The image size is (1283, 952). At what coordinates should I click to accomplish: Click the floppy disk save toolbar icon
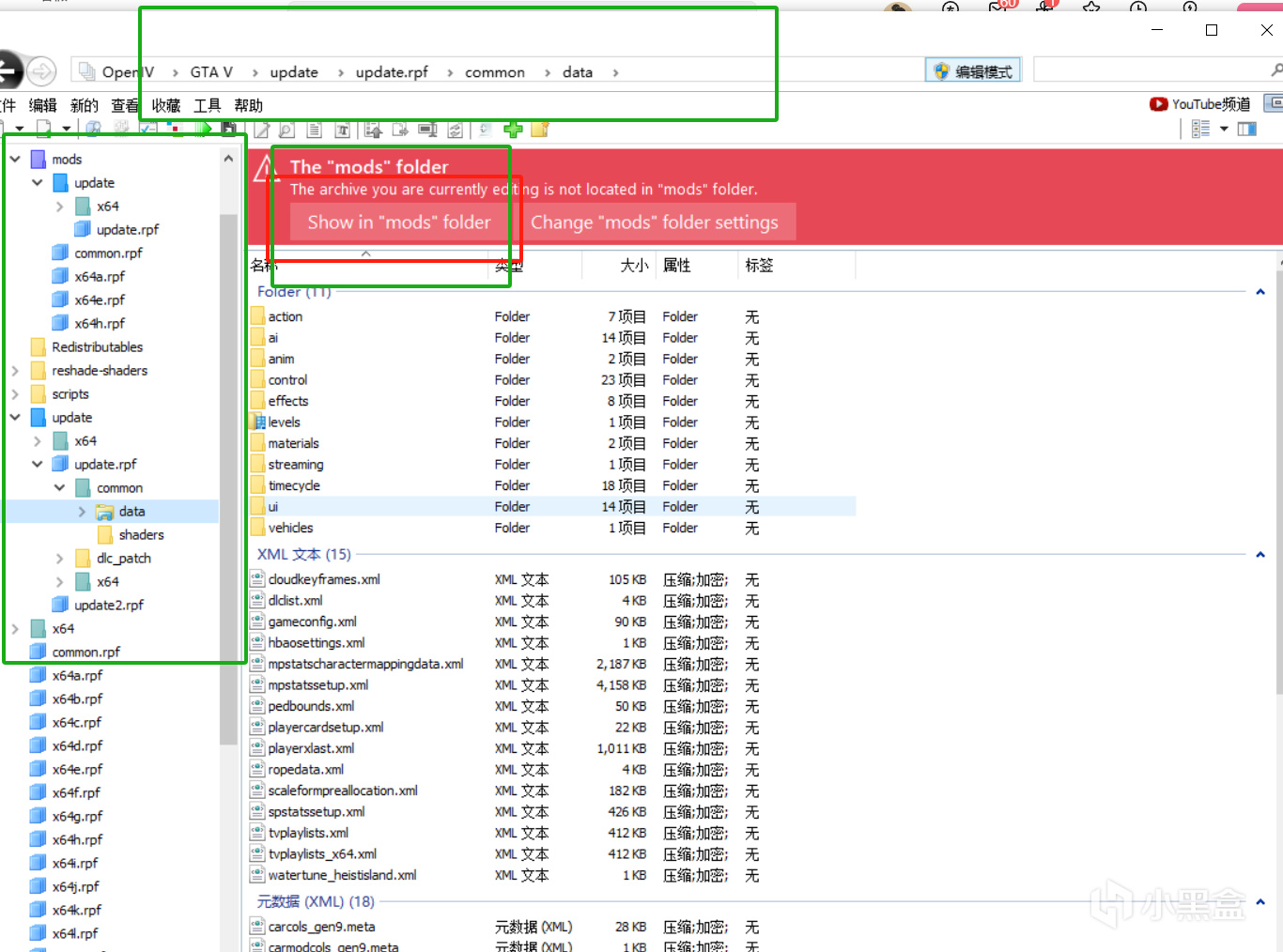coord(229,130)
